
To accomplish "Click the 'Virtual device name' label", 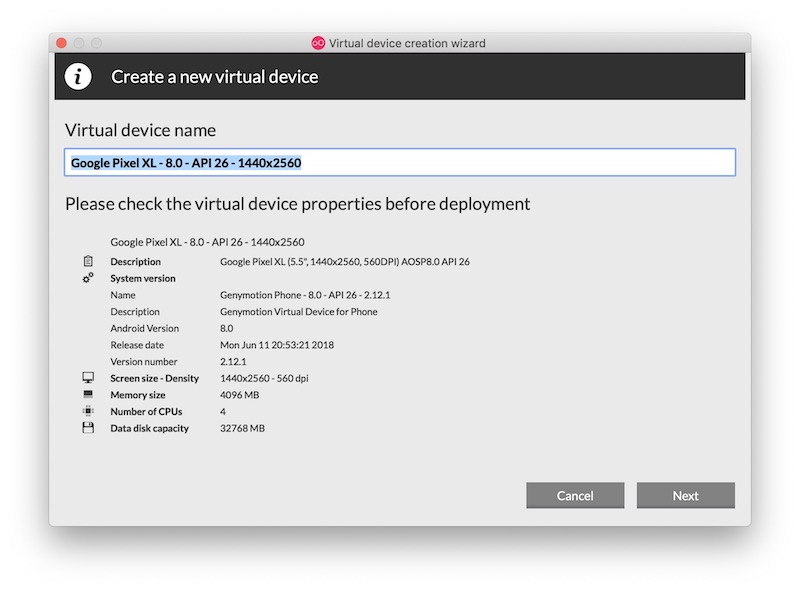I will click(140, 130).
